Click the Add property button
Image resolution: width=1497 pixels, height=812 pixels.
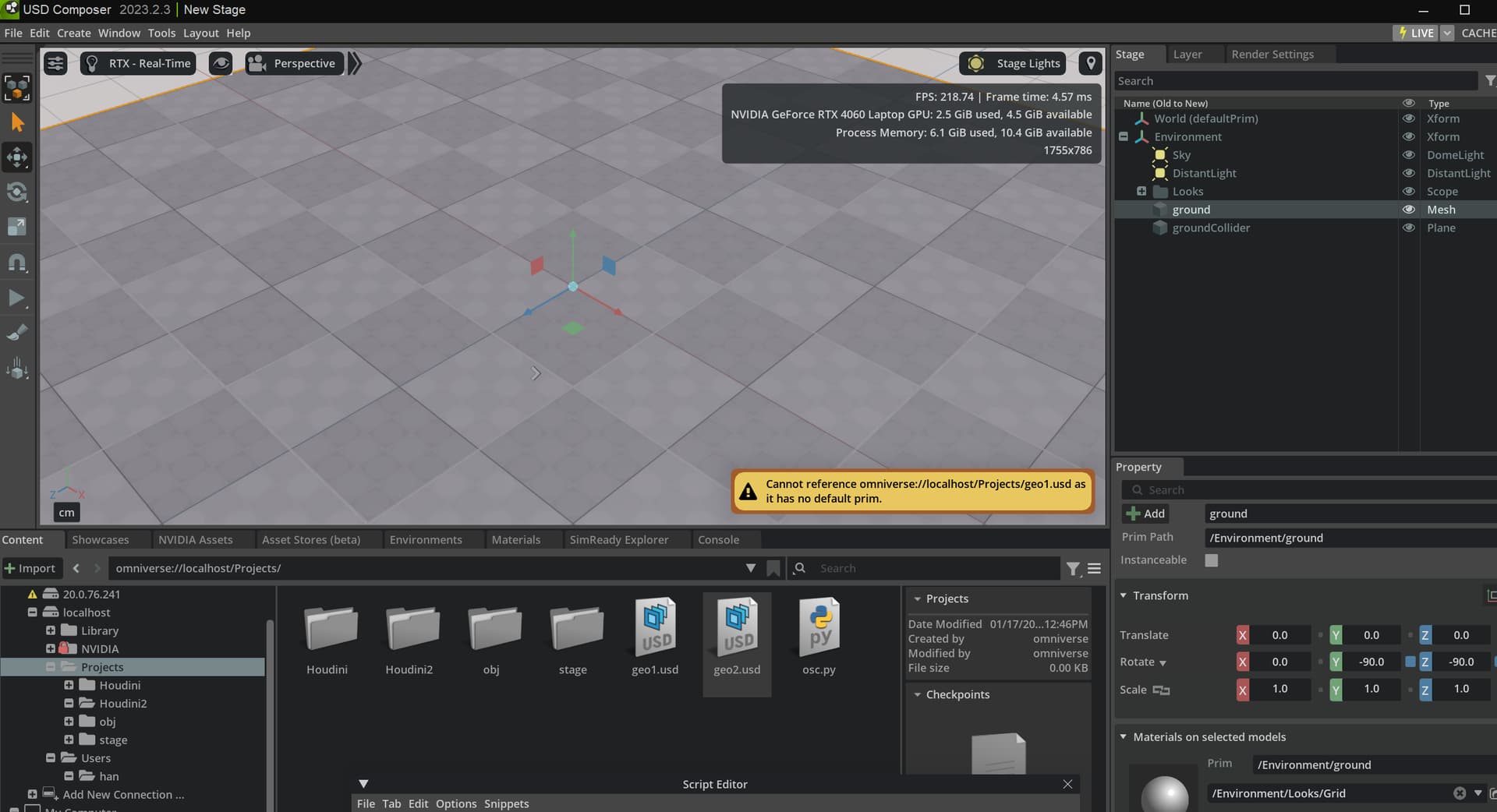[1145, 514]
